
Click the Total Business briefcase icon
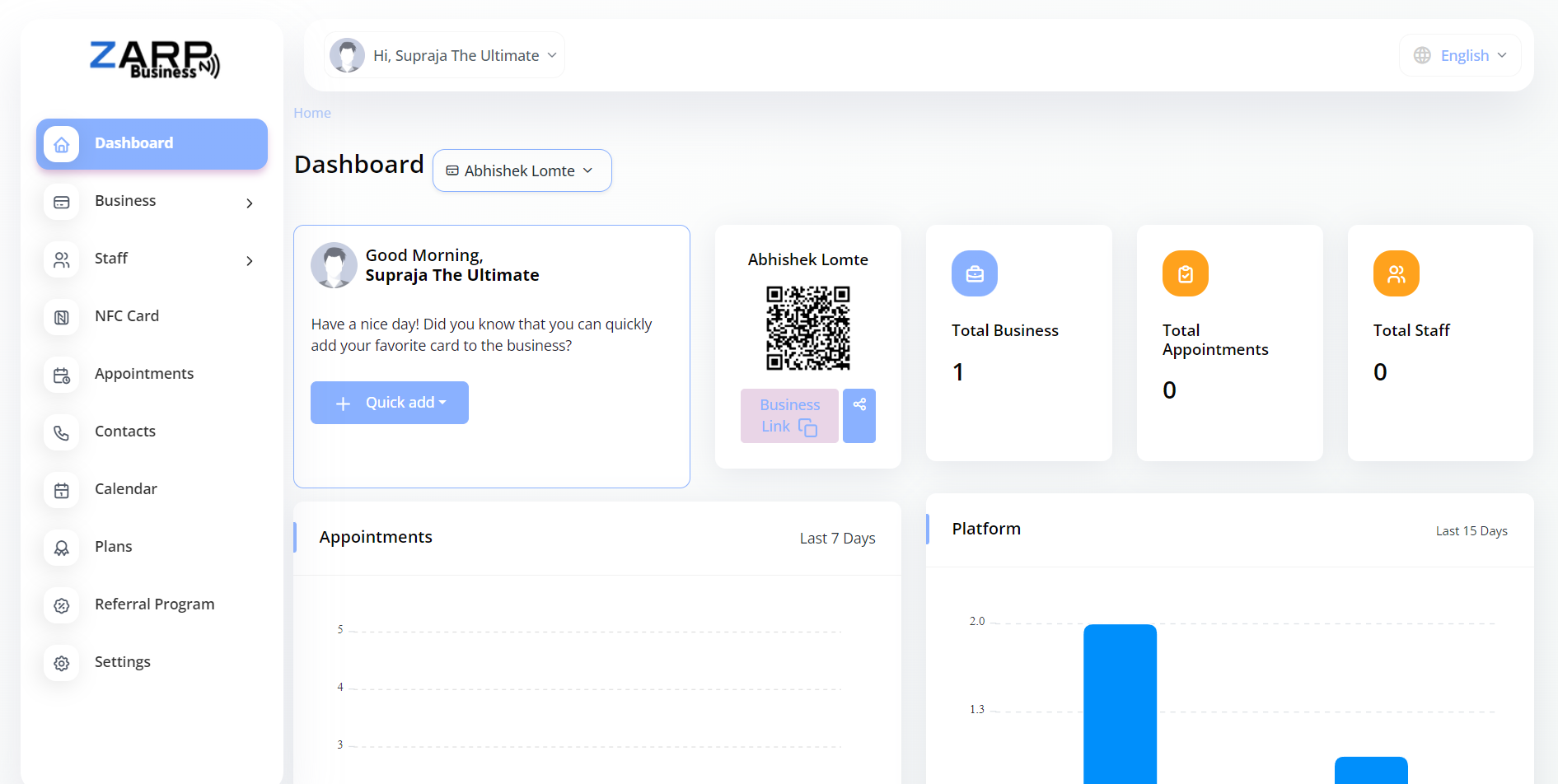(x=975, y=273)
